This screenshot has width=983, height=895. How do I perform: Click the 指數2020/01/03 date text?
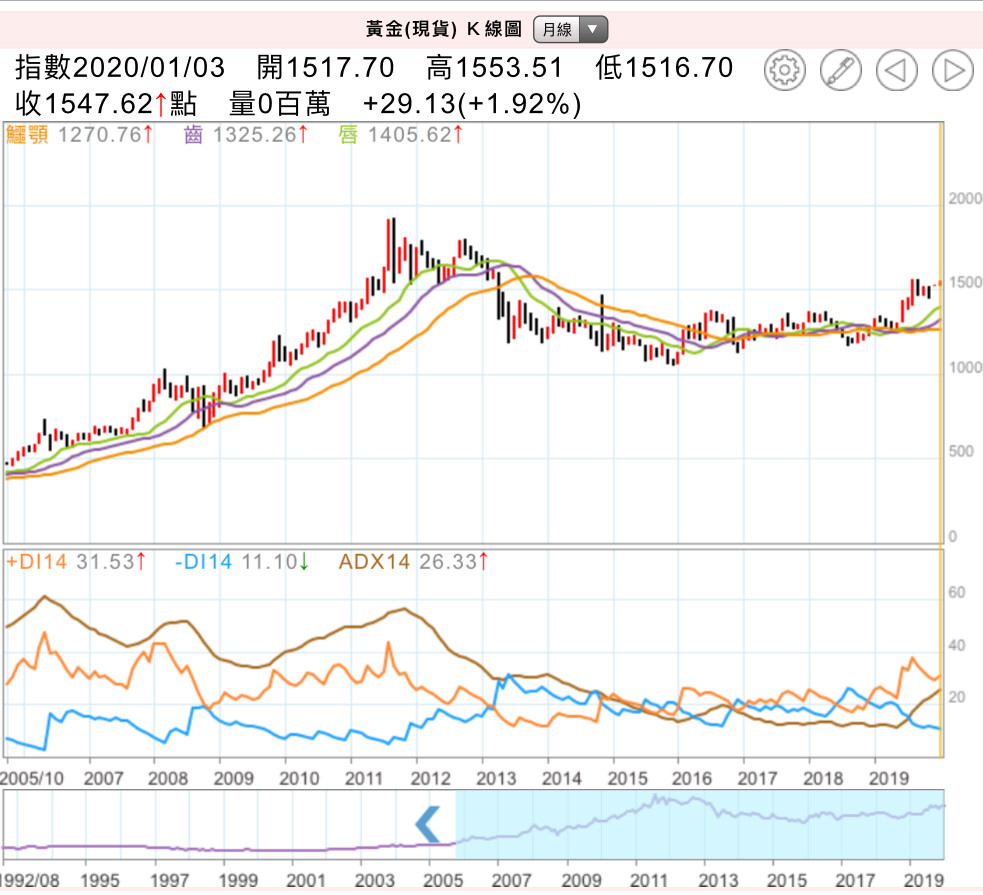tap(120, 68)
